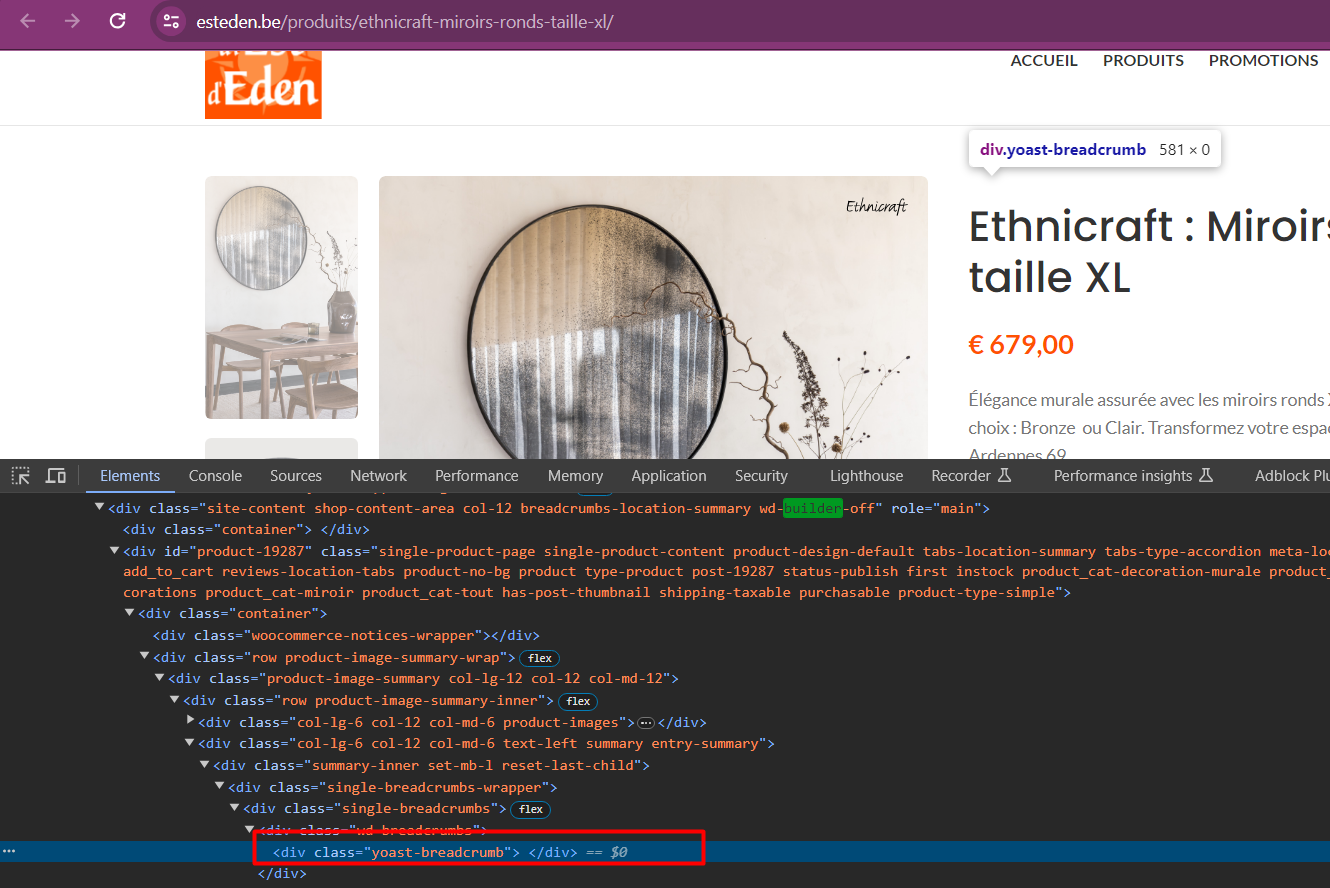The width and height of the screenshot is (1330, 888).
Task: Open the Application tab
Action: click(669, 476)
